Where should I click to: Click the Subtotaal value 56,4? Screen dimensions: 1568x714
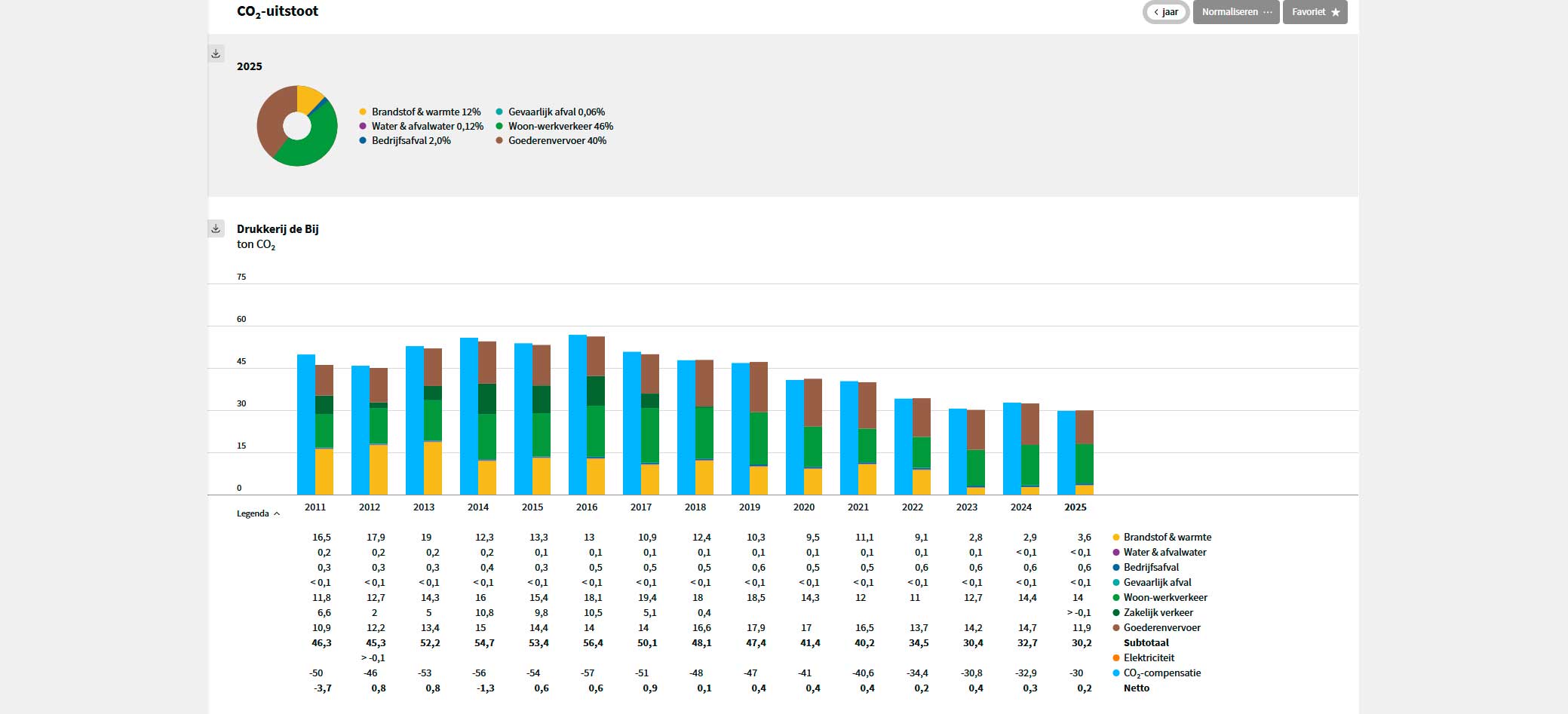click(x=593, y=643)
